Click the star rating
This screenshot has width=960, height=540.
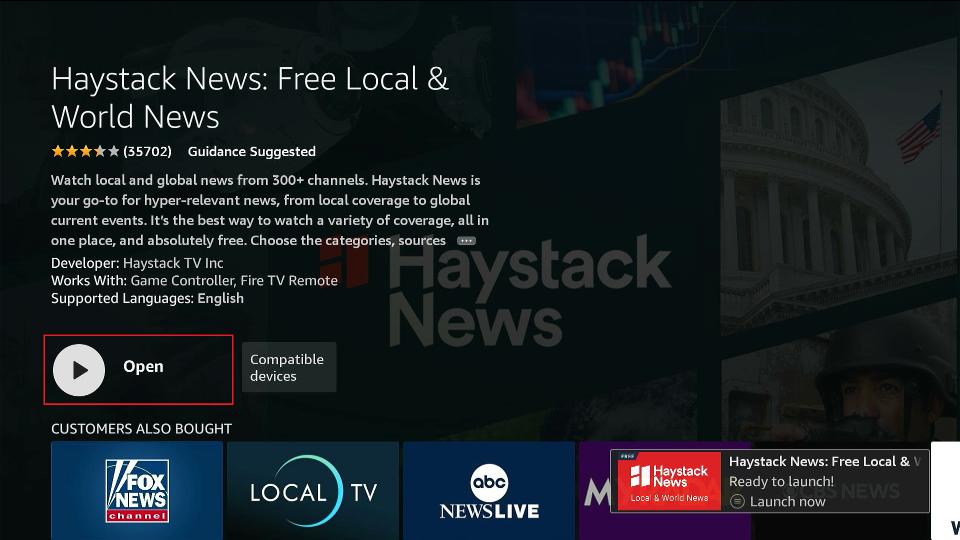[x=85, y=151]
